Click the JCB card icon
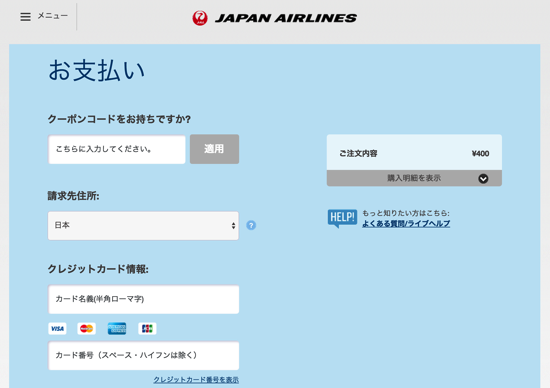 (147, 329)
